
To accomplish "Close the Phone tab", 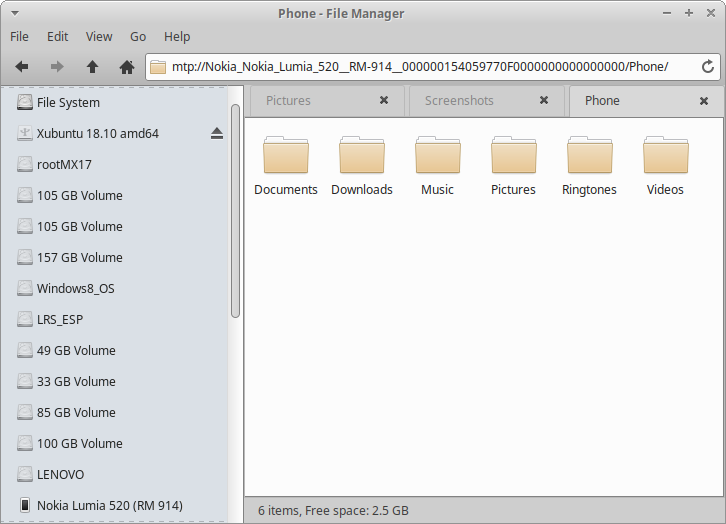I will click(704, 101).
